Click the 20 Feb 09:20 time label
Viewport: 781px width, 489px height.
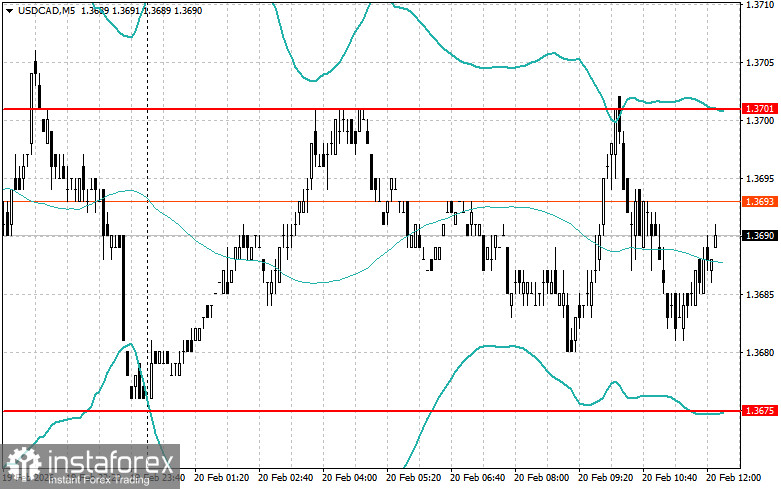(x=606, y=478)
